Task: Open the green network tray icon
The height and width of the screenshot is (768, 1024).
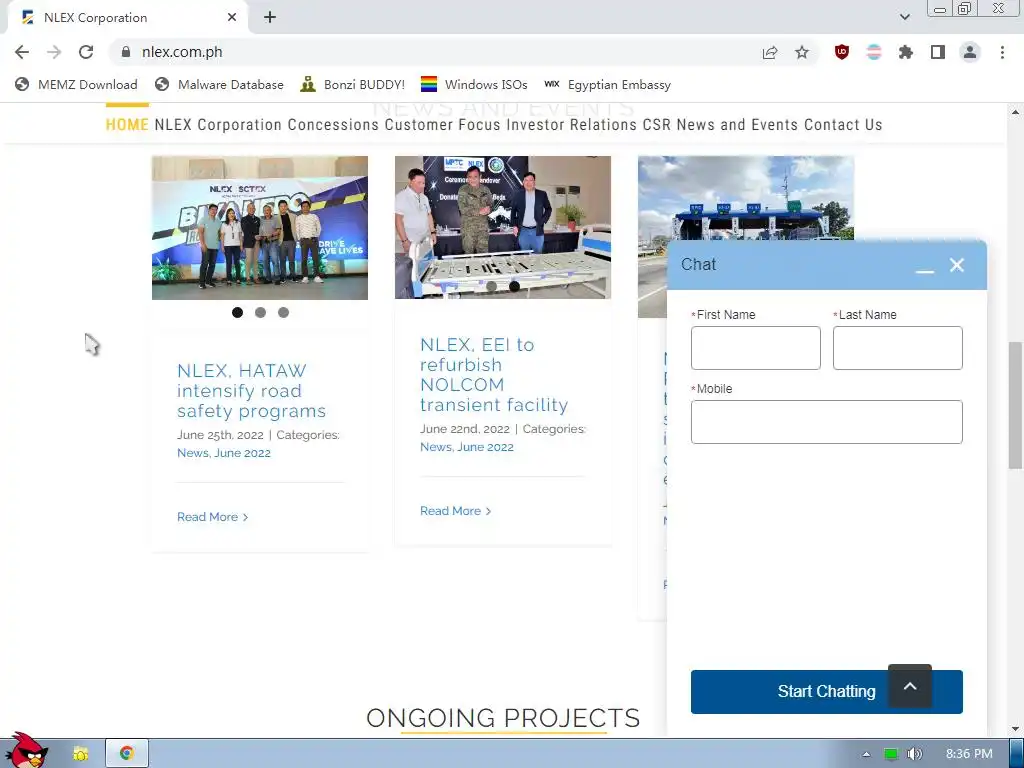Action: 891,754
